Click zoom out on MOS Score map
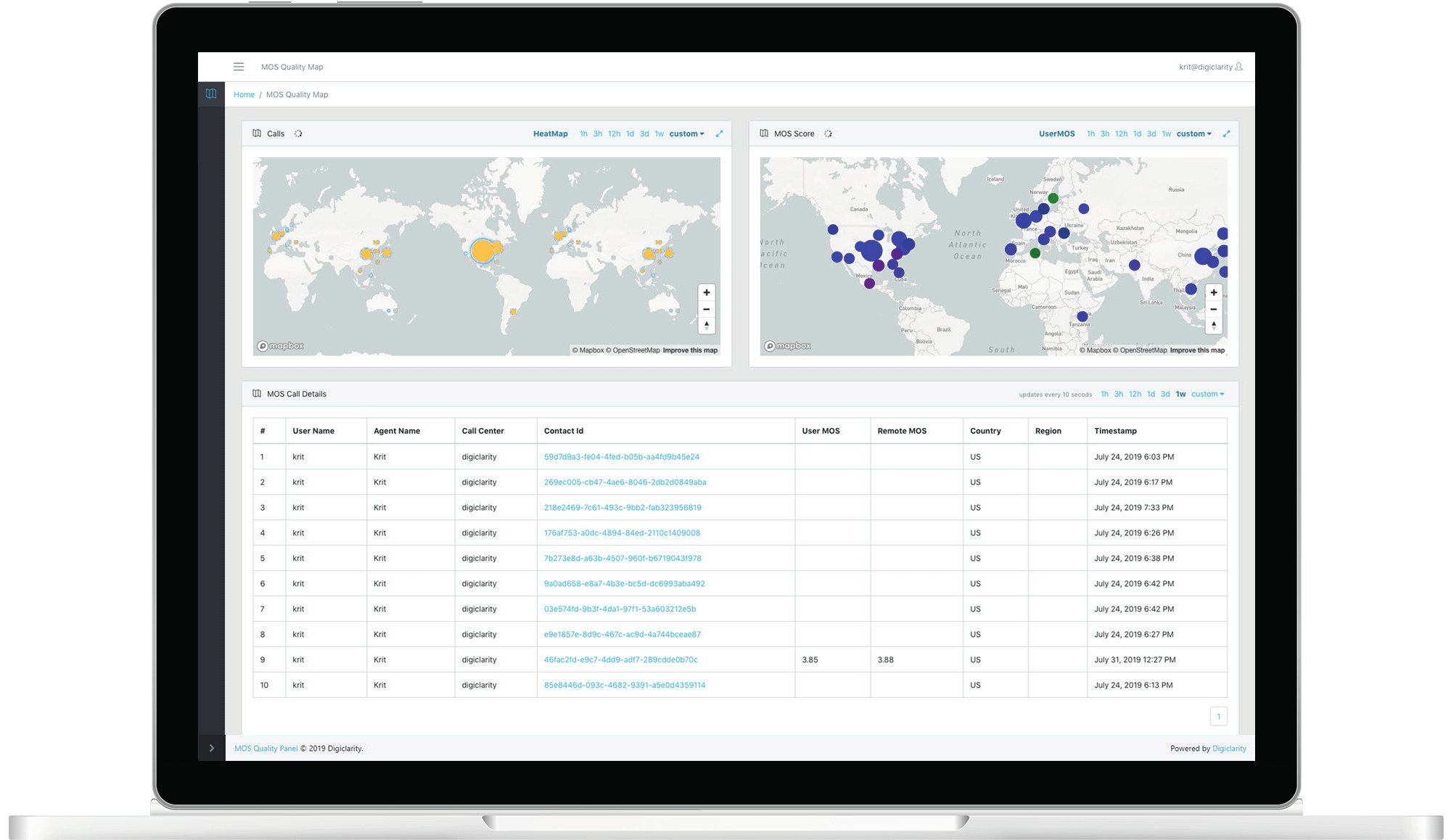The width and height of the screenshot is (1451, 840). click(1214, 309)
